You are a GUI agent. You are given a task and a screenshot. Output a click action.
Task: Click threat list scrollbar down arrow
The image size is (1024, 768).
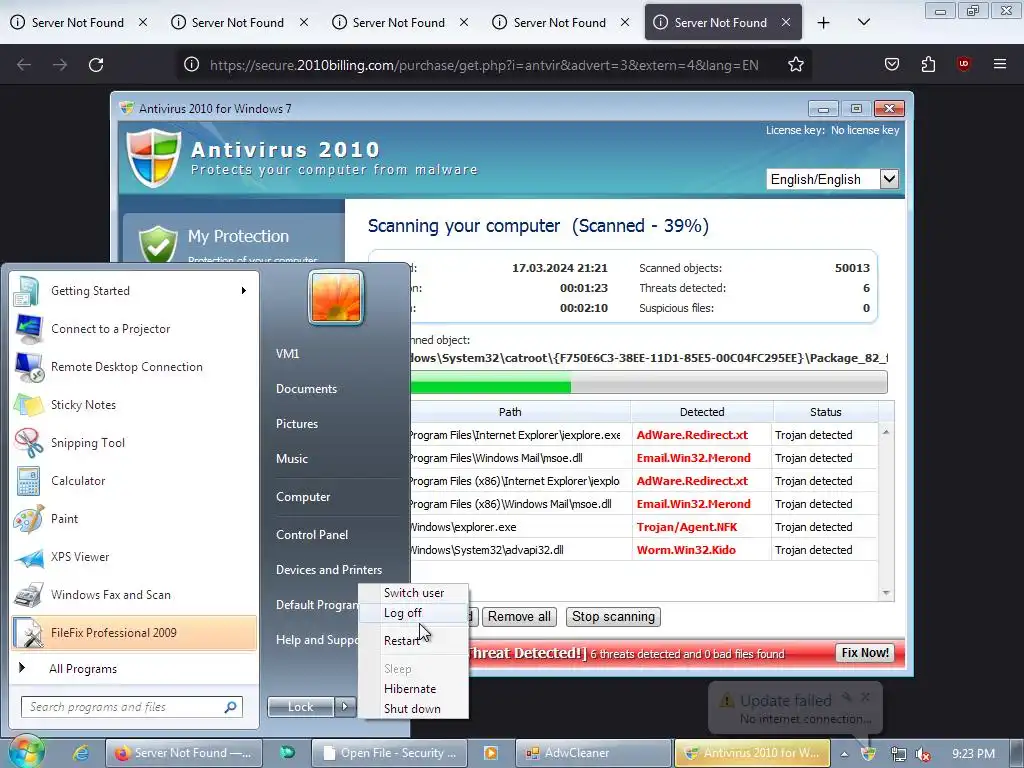(886, 593)
